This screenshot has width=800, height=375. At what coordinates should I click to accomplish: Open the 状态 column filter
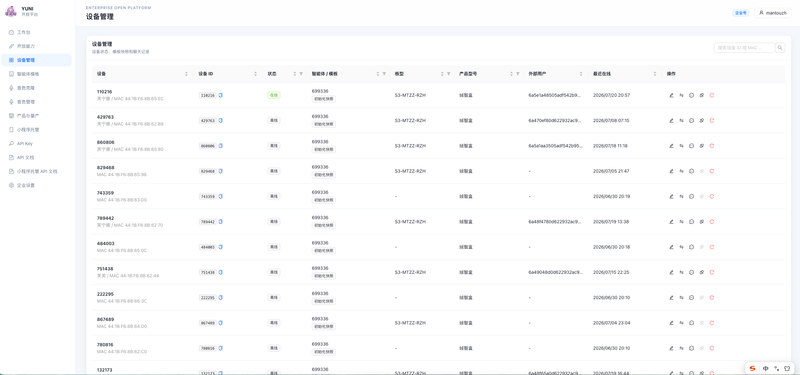coord(301,74)
